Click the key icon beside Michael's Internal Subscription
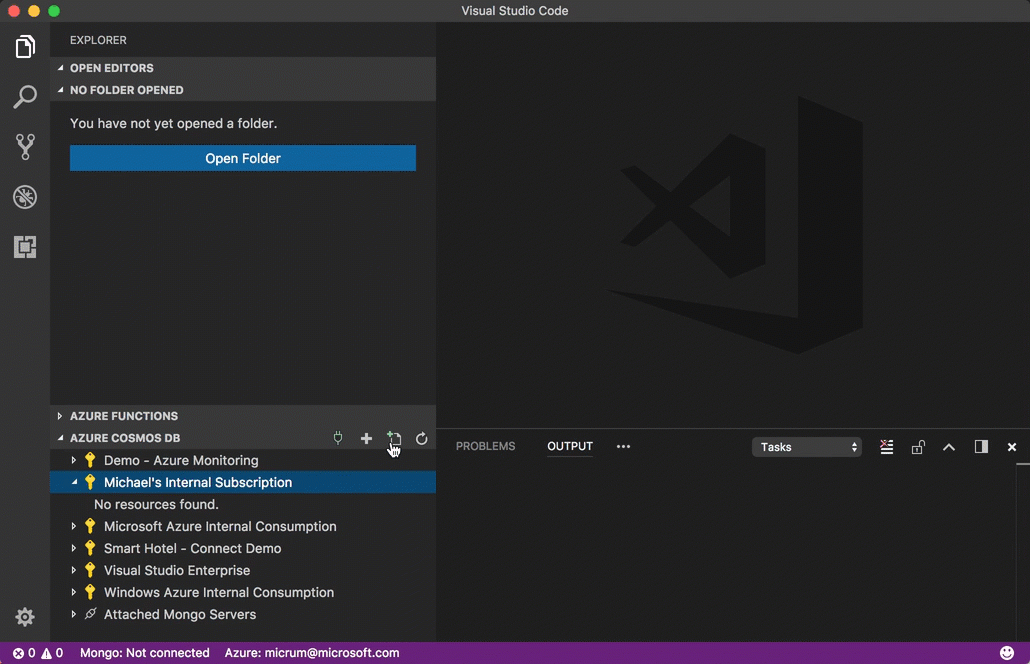The width and height of the screenshot is (1030, 664). (90, 483)
